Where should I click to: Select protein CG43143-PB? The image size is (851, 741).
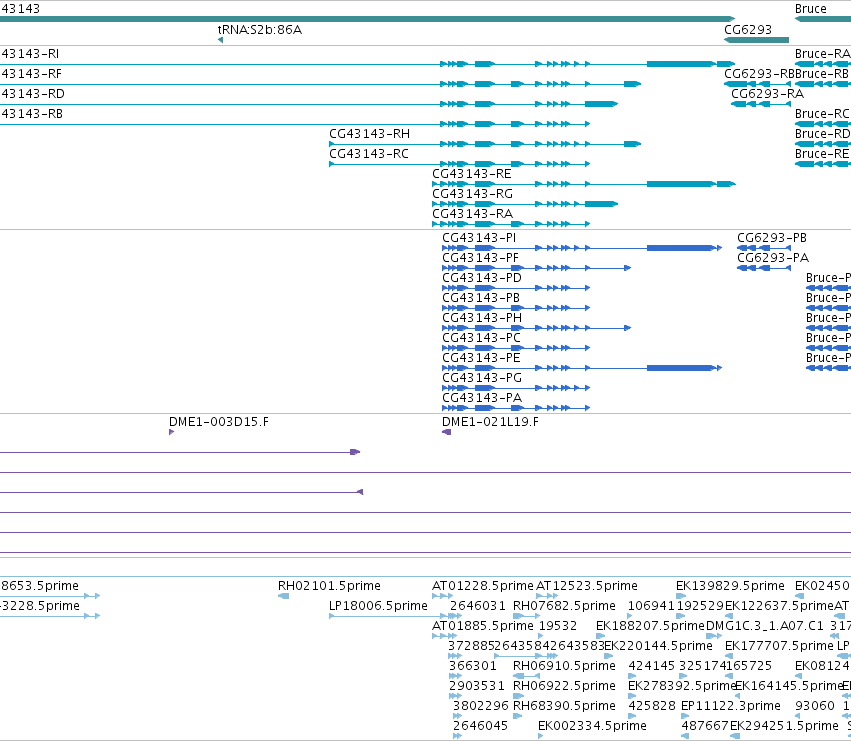coord(481,298)
